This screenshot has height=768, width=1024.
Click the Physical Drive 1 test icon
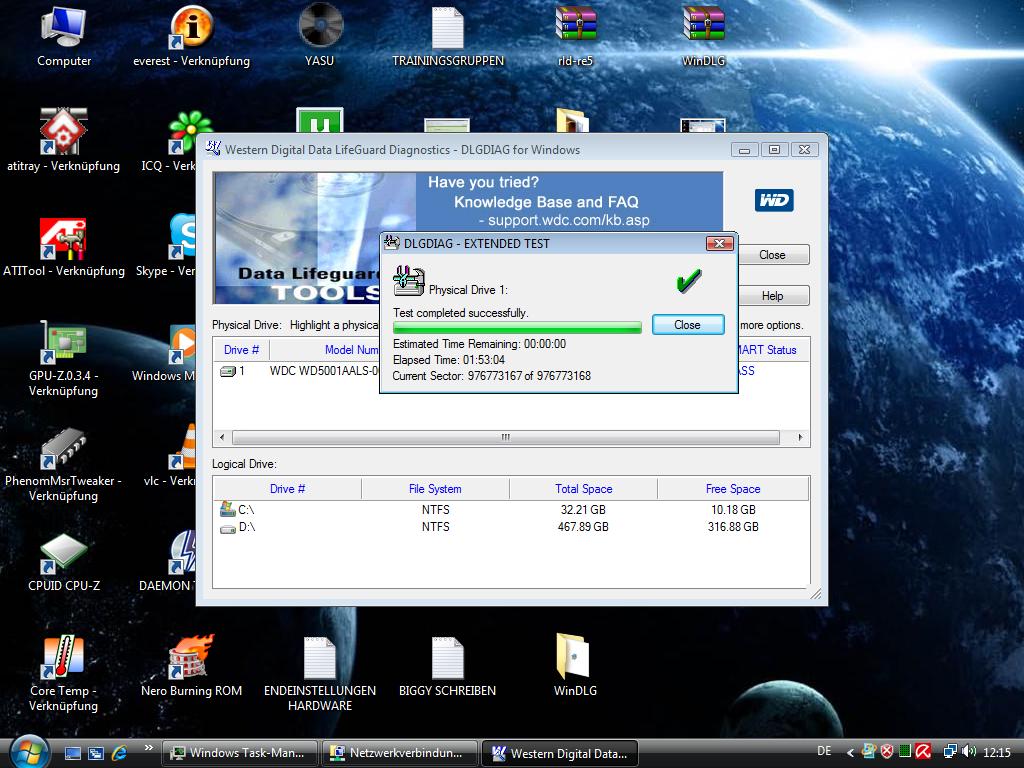[409, 281]
